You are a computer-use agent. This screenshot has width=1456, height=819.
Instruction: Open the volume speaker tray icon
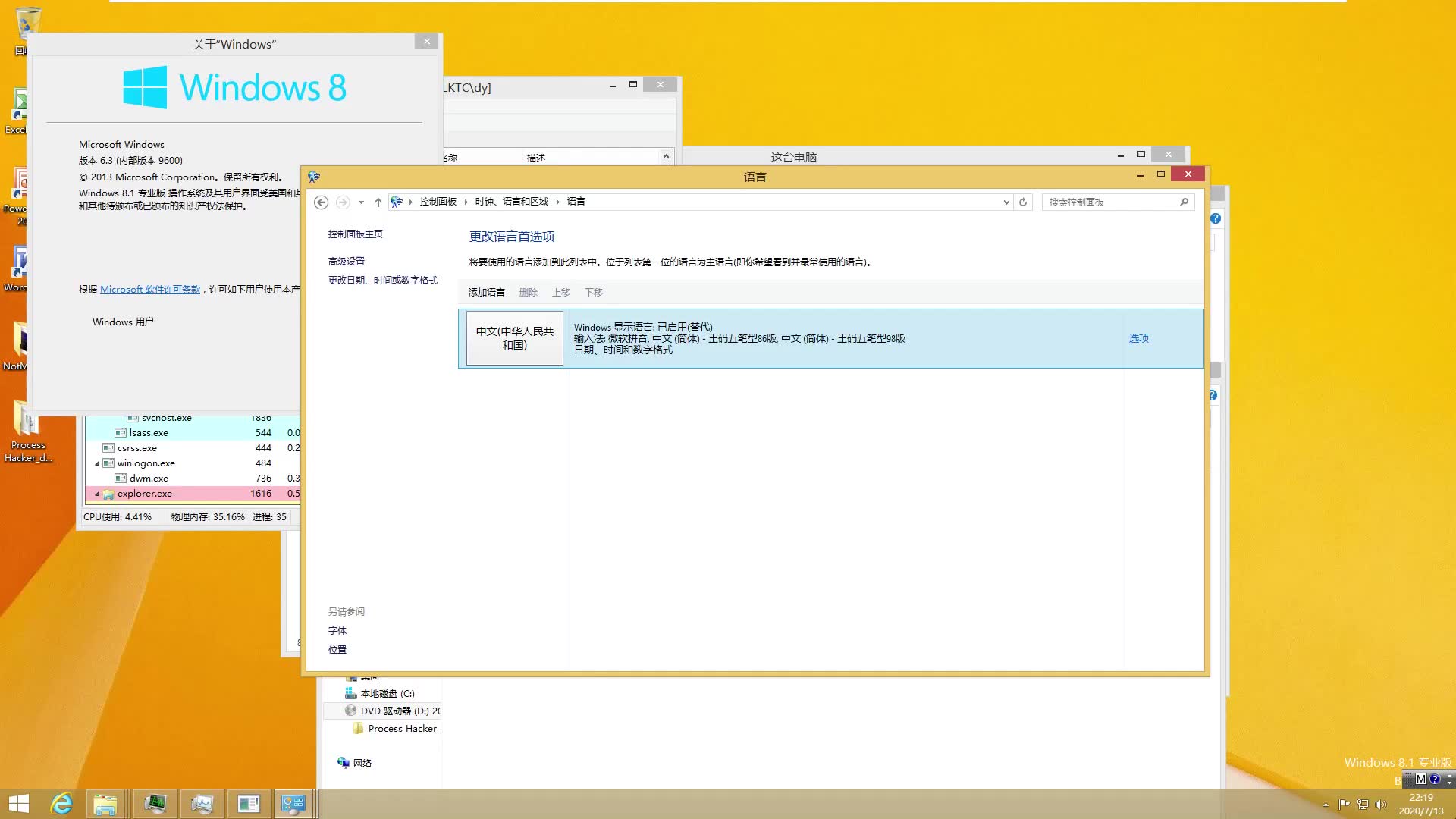pyautogui.click(x=1381, y=805)
